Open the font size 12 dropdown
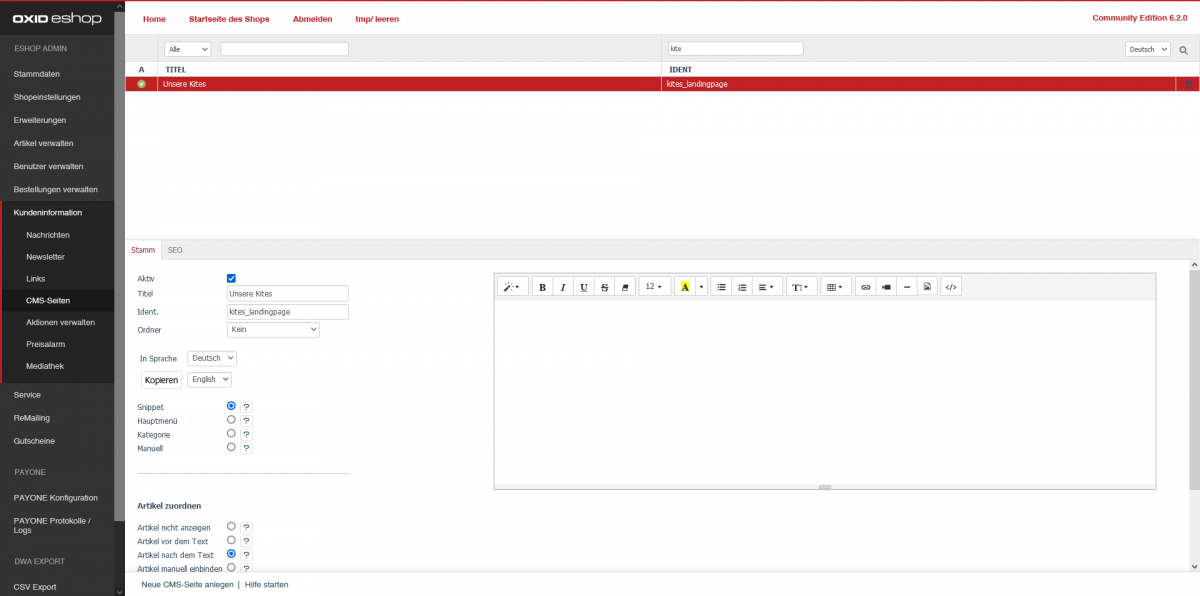1200x596 pixels. pos(654,287)
